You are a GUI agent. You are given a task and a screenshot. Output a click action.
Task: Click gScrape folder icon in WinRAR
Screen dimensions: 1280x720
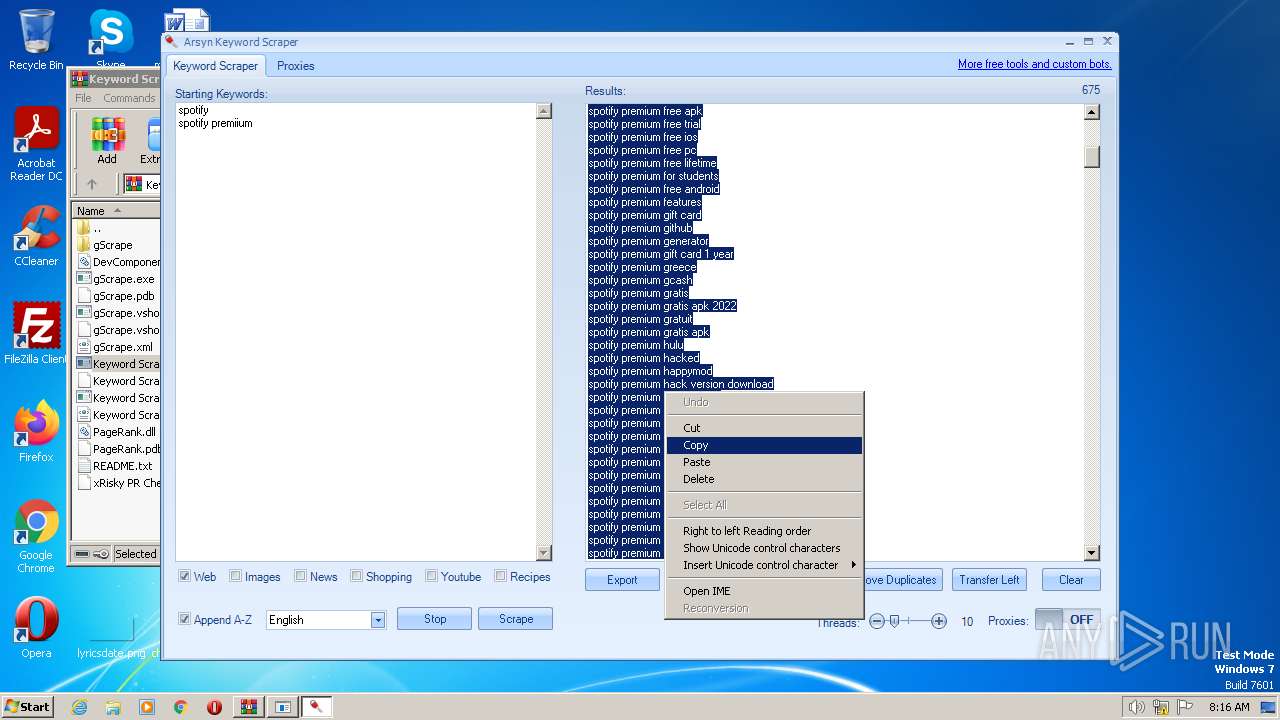(x=84, y=245)
